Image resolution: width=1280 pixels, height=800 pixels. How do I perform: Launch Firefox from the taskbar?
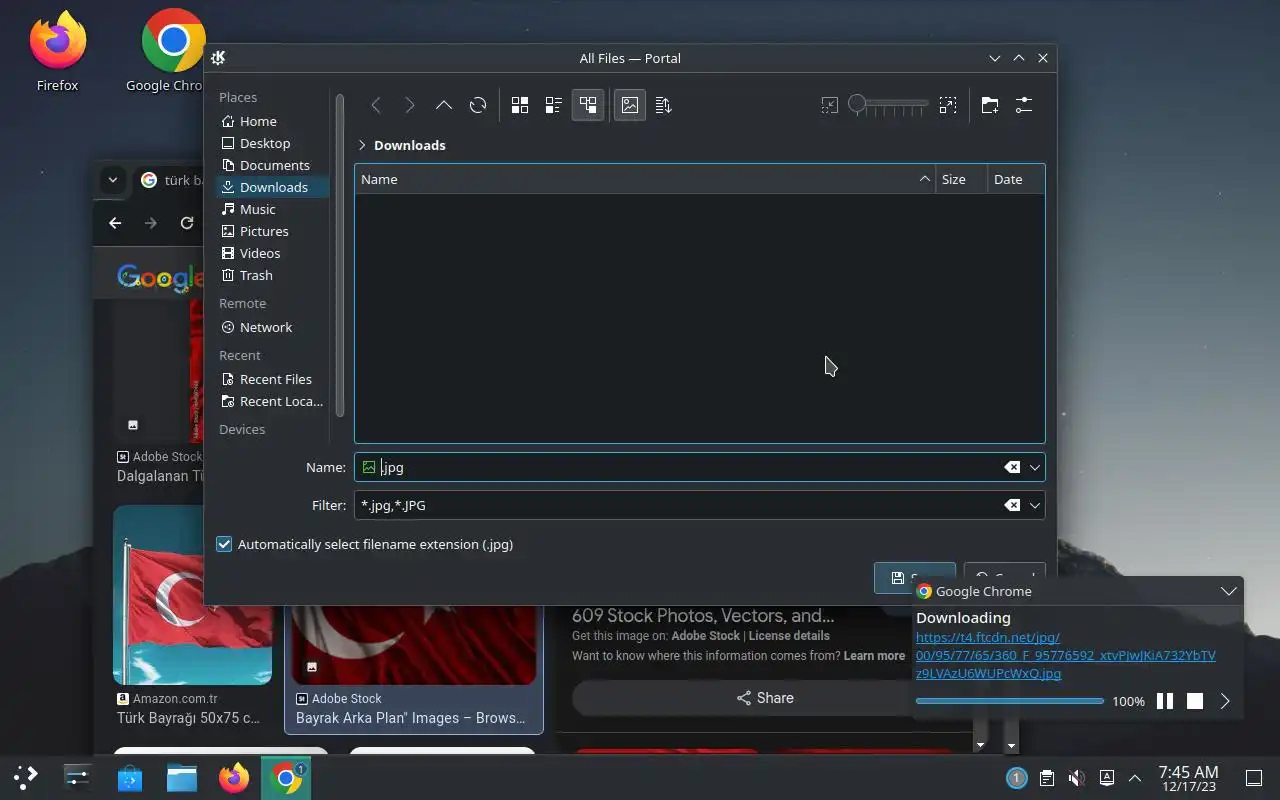click(233, 776)
